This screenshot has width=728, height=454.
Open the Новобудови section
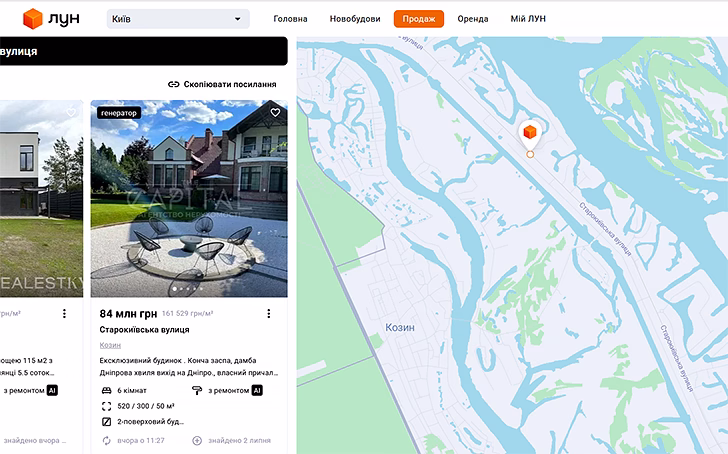(x=355, y=19)
